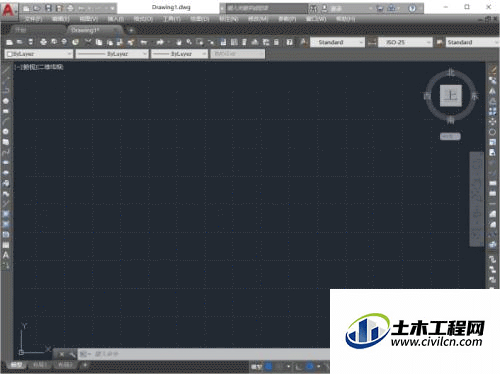
Task: Open the ISO-25 dimension style dropdown
Action: pyautogui.click(x=405, y=42)
